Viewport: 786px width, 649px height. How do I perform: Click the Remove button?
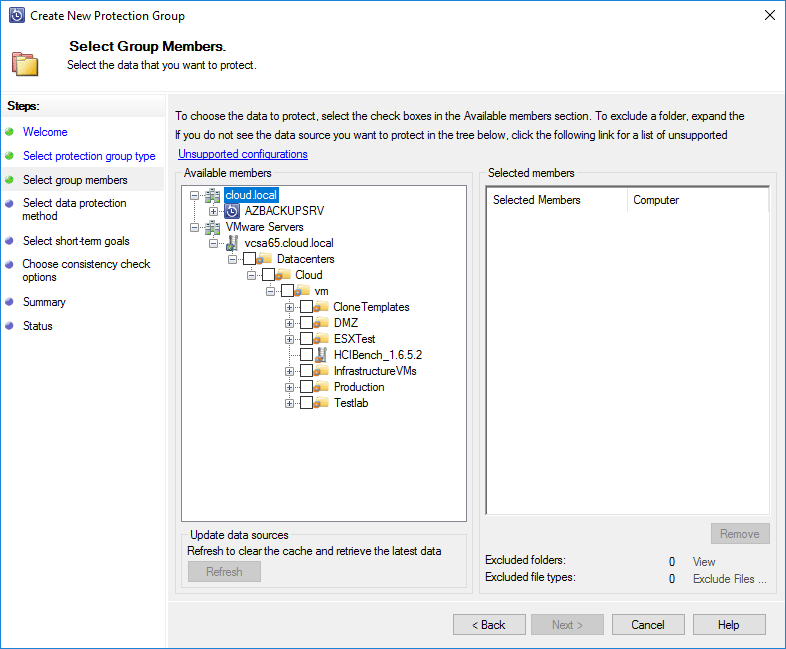click(740, 534)
